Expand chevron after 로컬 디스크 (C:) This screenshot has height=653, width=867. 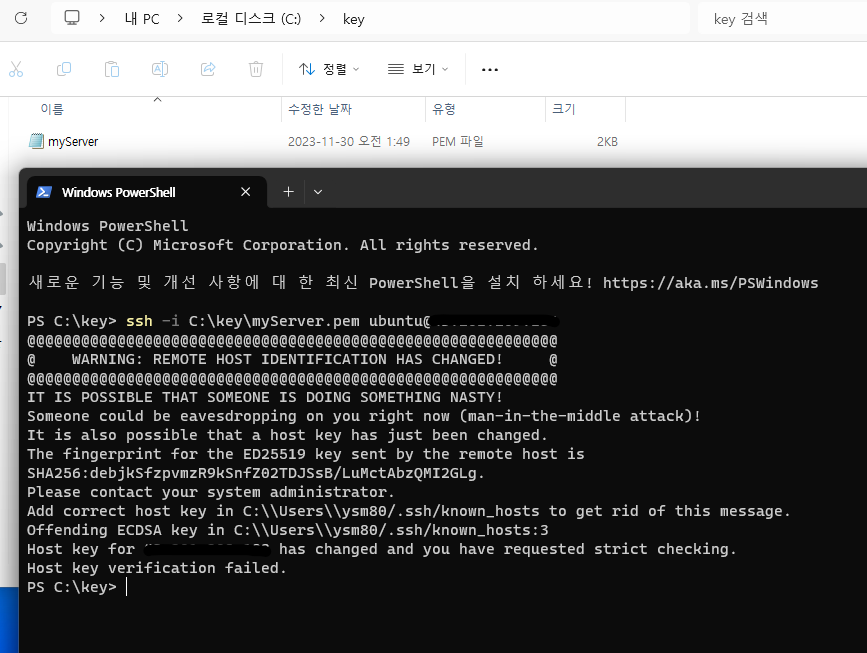click(322, 18)
